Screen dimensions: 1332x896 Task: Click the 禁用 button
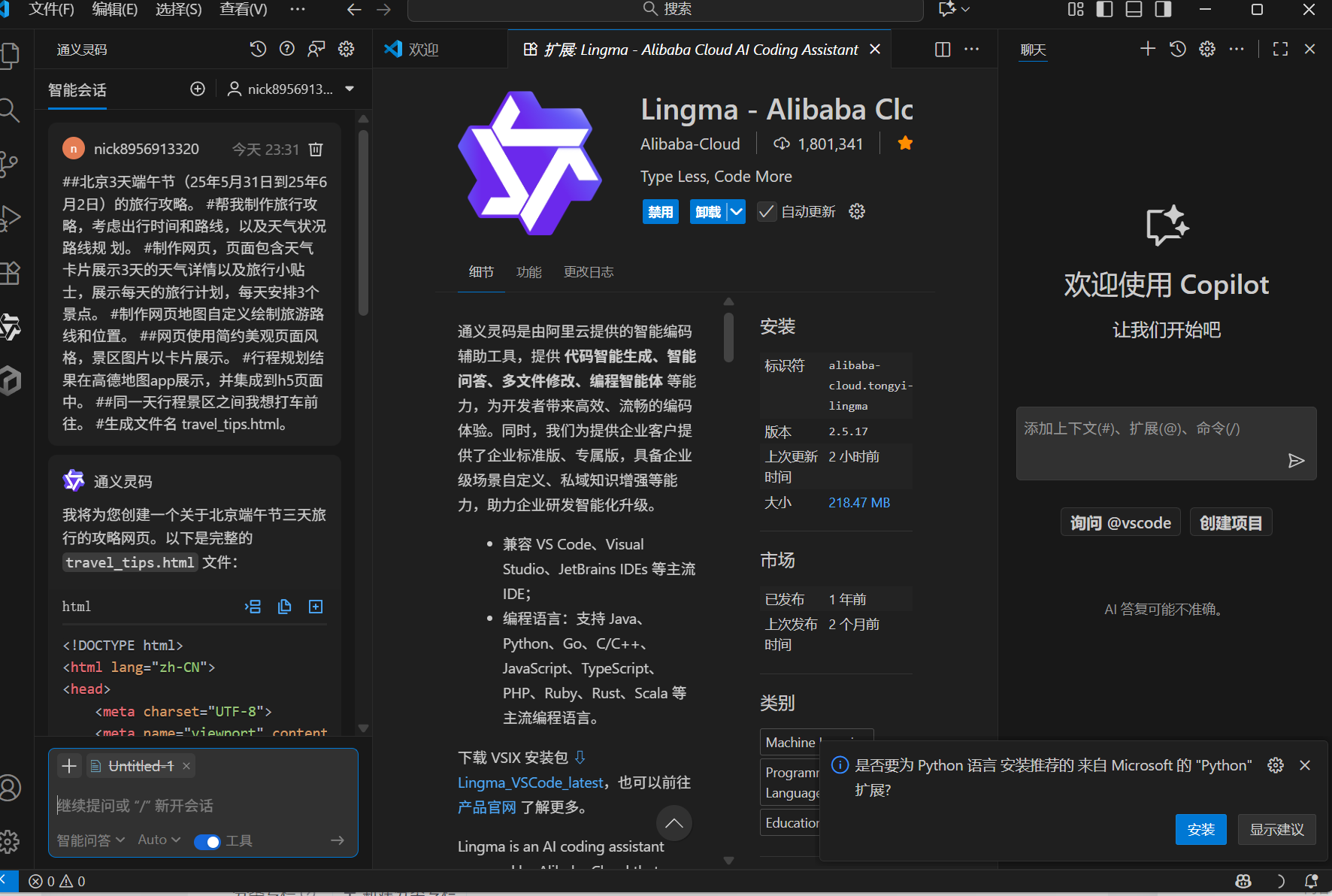661,212
